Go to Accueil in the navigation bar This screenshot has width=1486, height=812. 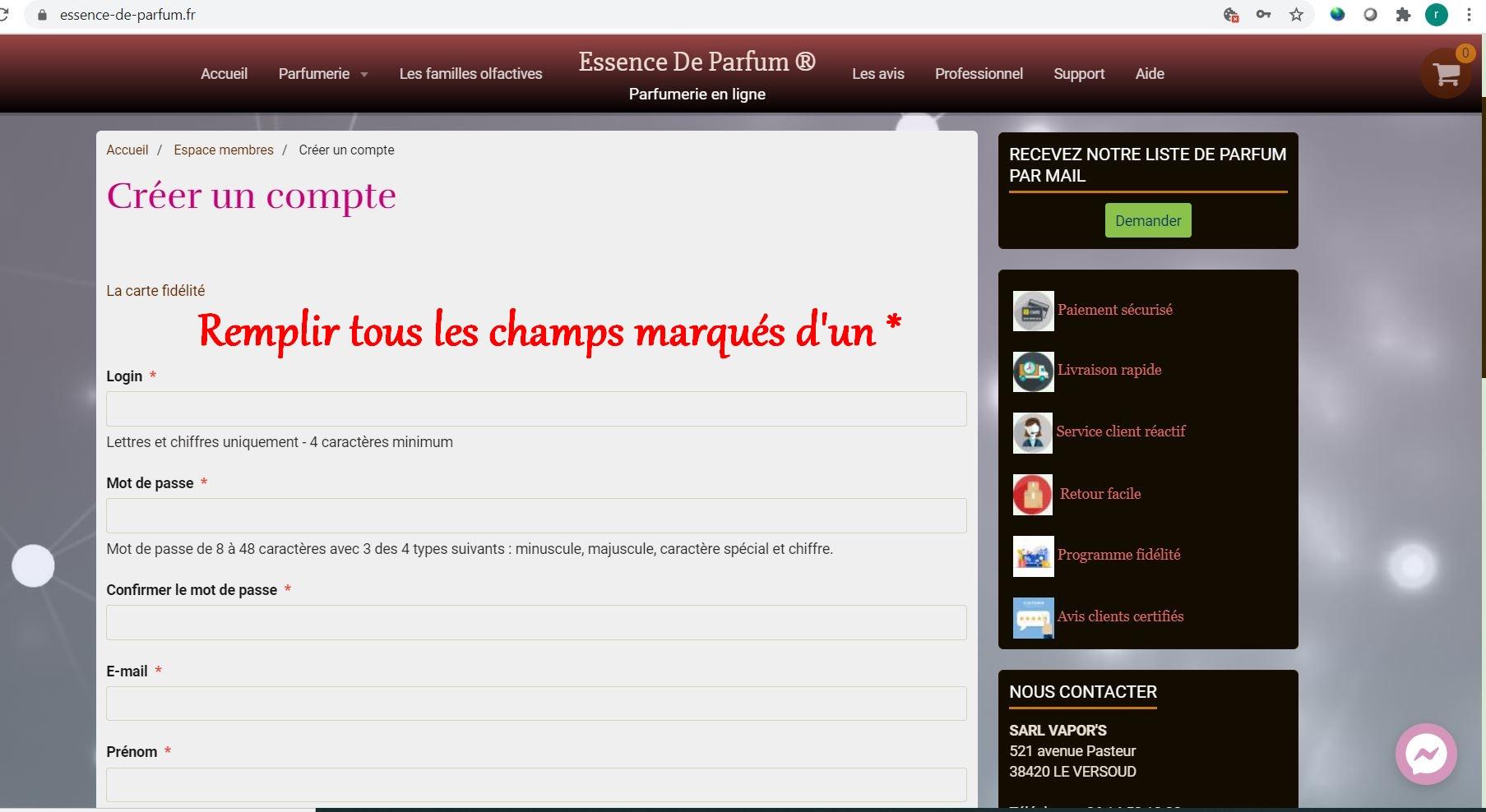point(224,74)
